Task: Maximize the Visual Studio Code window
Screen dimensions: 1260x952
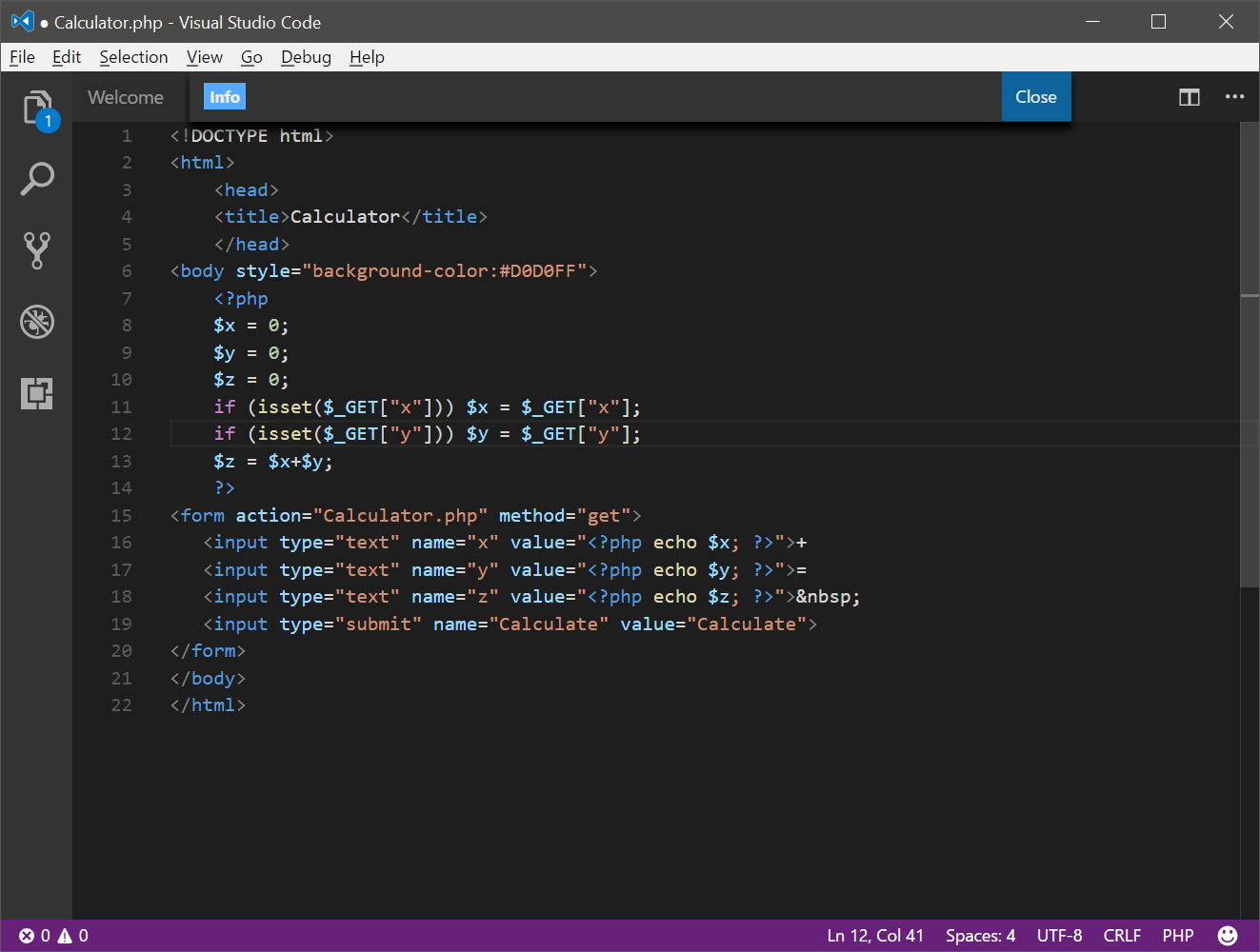Action: 1158,21
